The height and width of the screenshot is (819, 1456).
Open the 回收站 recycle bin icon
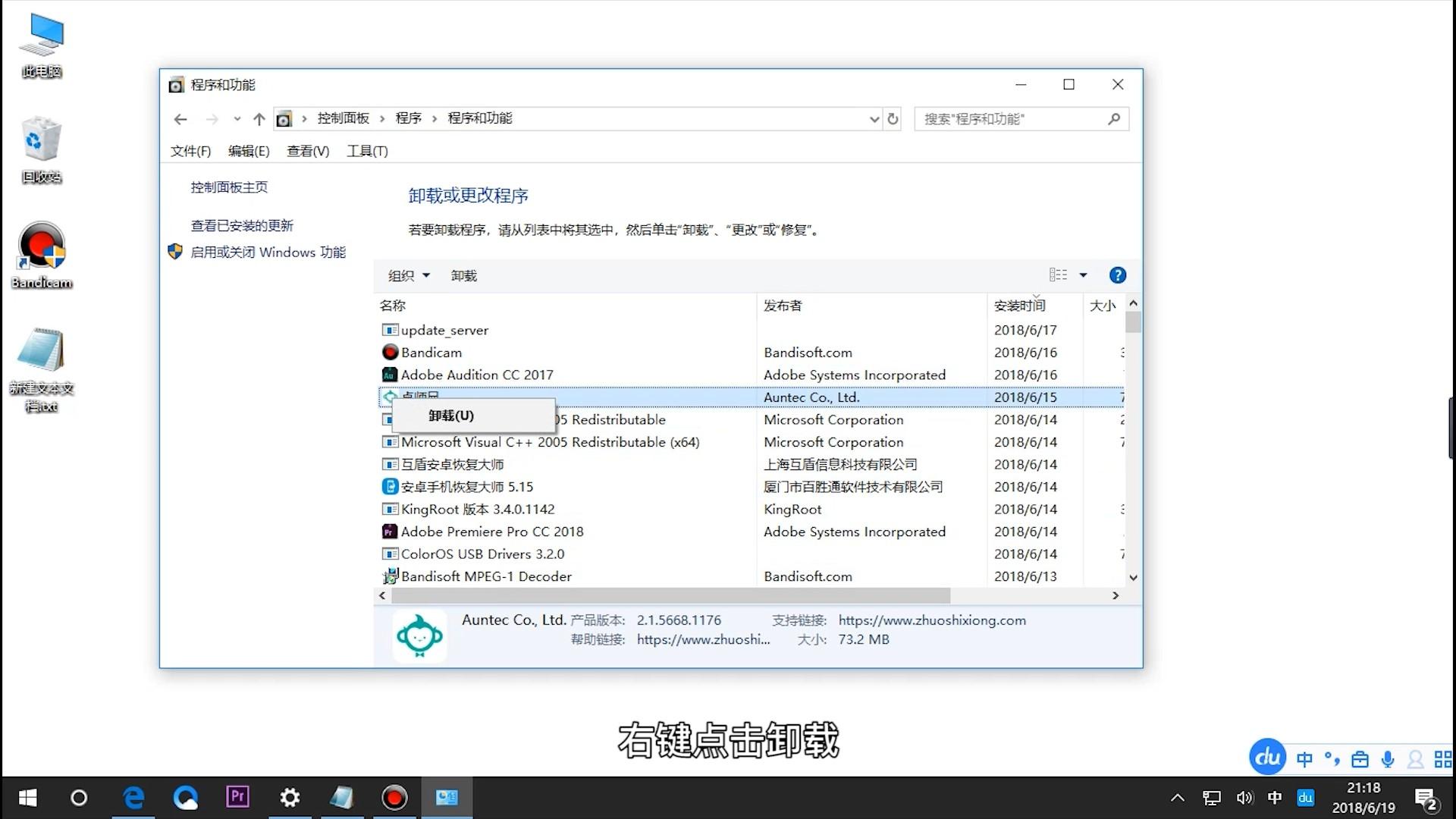click(x=42, y=150)
